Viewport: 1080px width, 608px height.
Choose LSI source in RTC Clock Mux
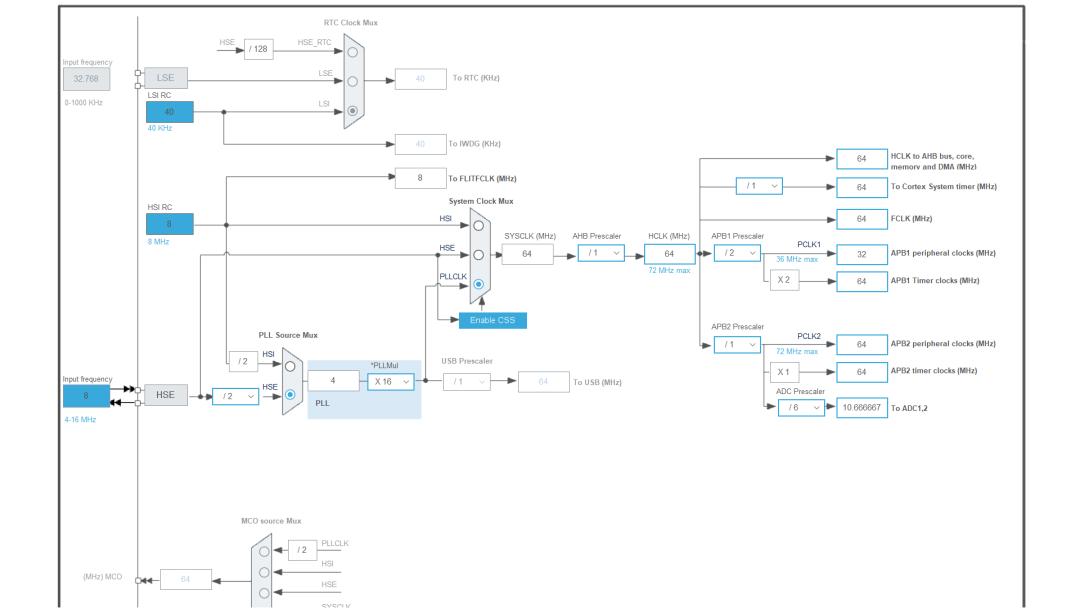point(352,111)
